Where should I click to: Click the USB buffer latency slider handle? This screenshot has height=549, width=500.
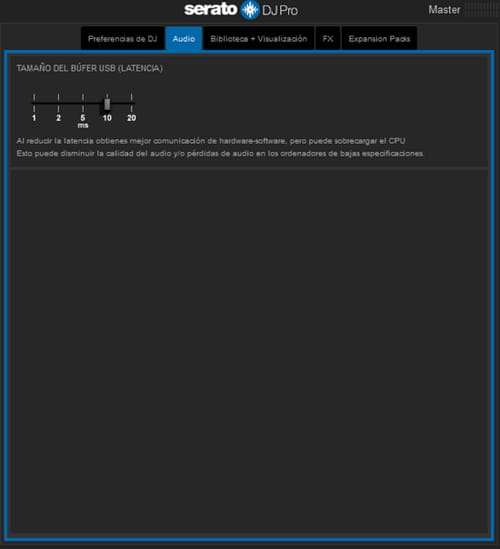pyautogui.click(x=107, y=104)
